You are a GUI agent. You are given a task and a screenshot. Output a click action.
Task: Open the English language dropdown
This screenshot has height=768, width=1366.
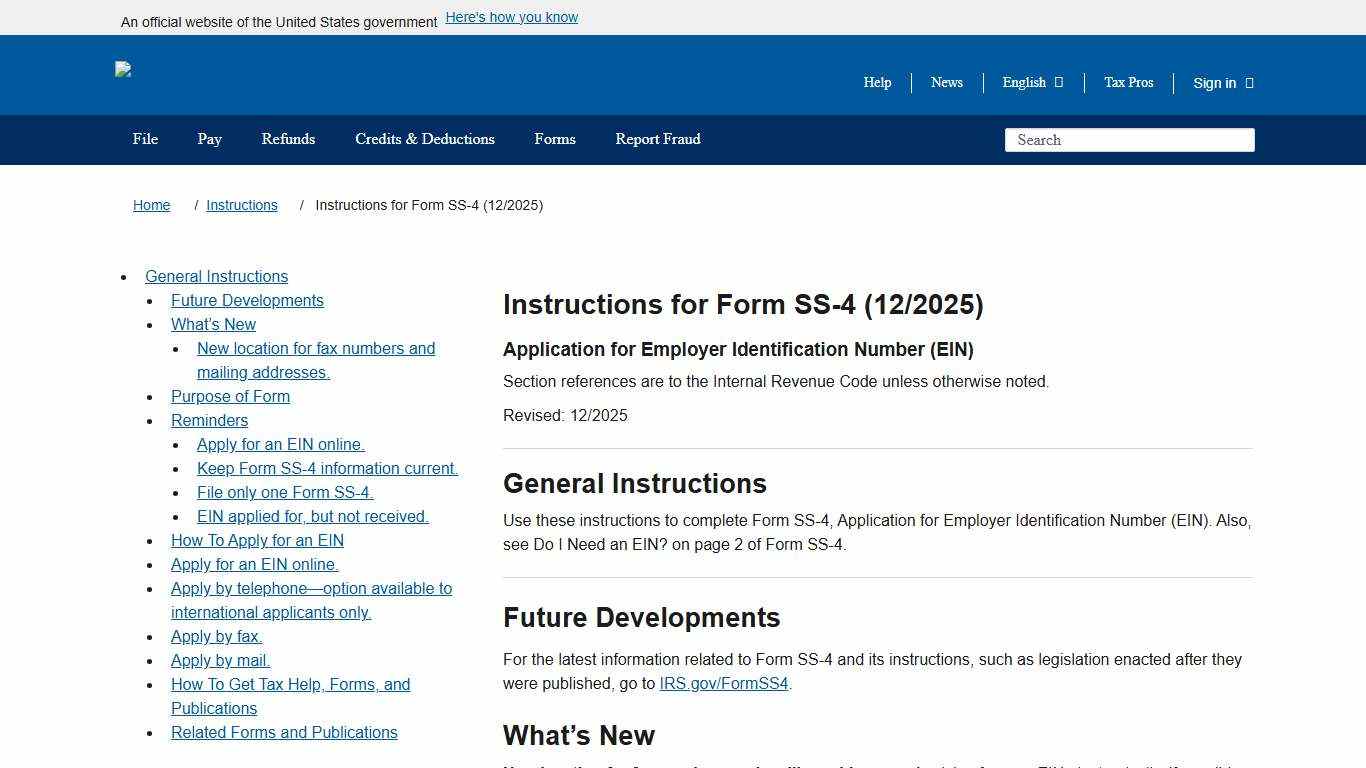pyautogui.click(x=1030, y=83)
